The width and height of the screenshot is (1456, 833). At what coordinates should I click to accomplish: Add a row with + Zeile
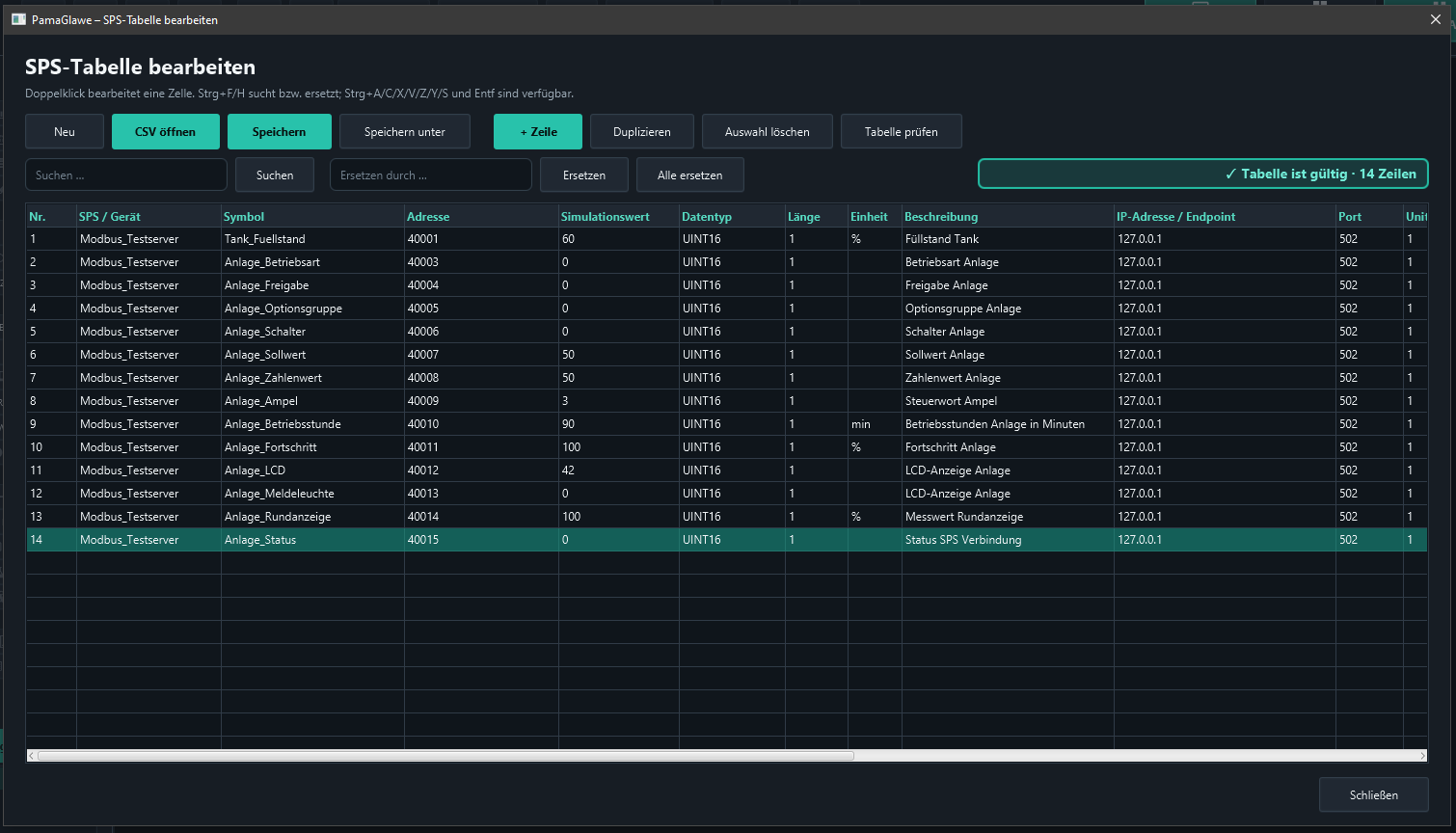(538, 132)
